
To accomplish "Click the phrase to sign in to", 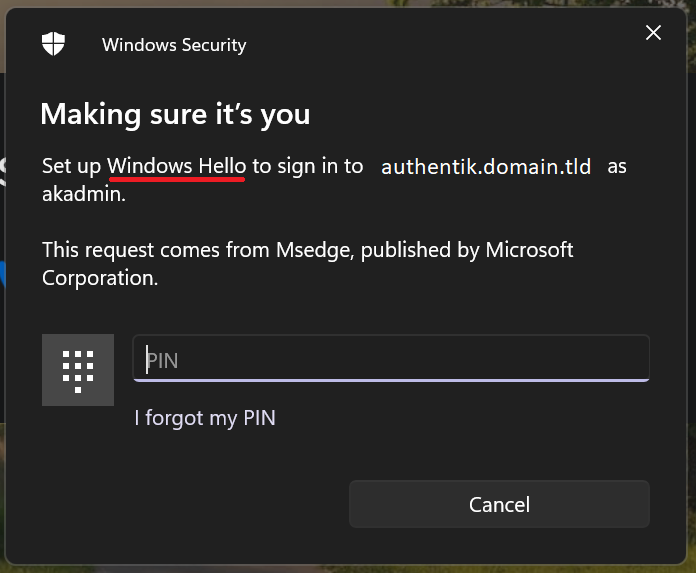I will coord(308,166).
